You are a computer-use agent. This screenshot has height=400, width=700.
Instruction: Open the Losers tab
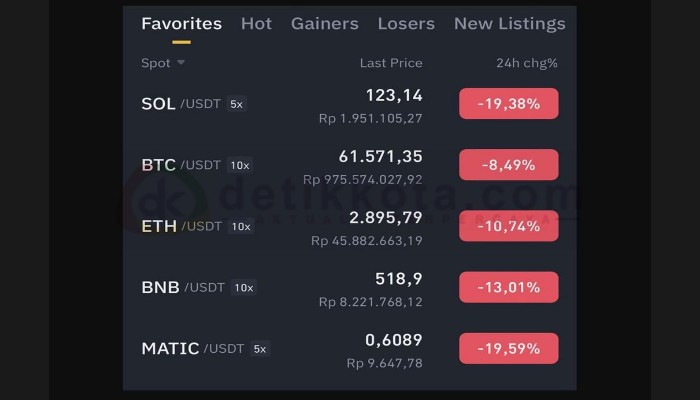(x=406, y=24)
